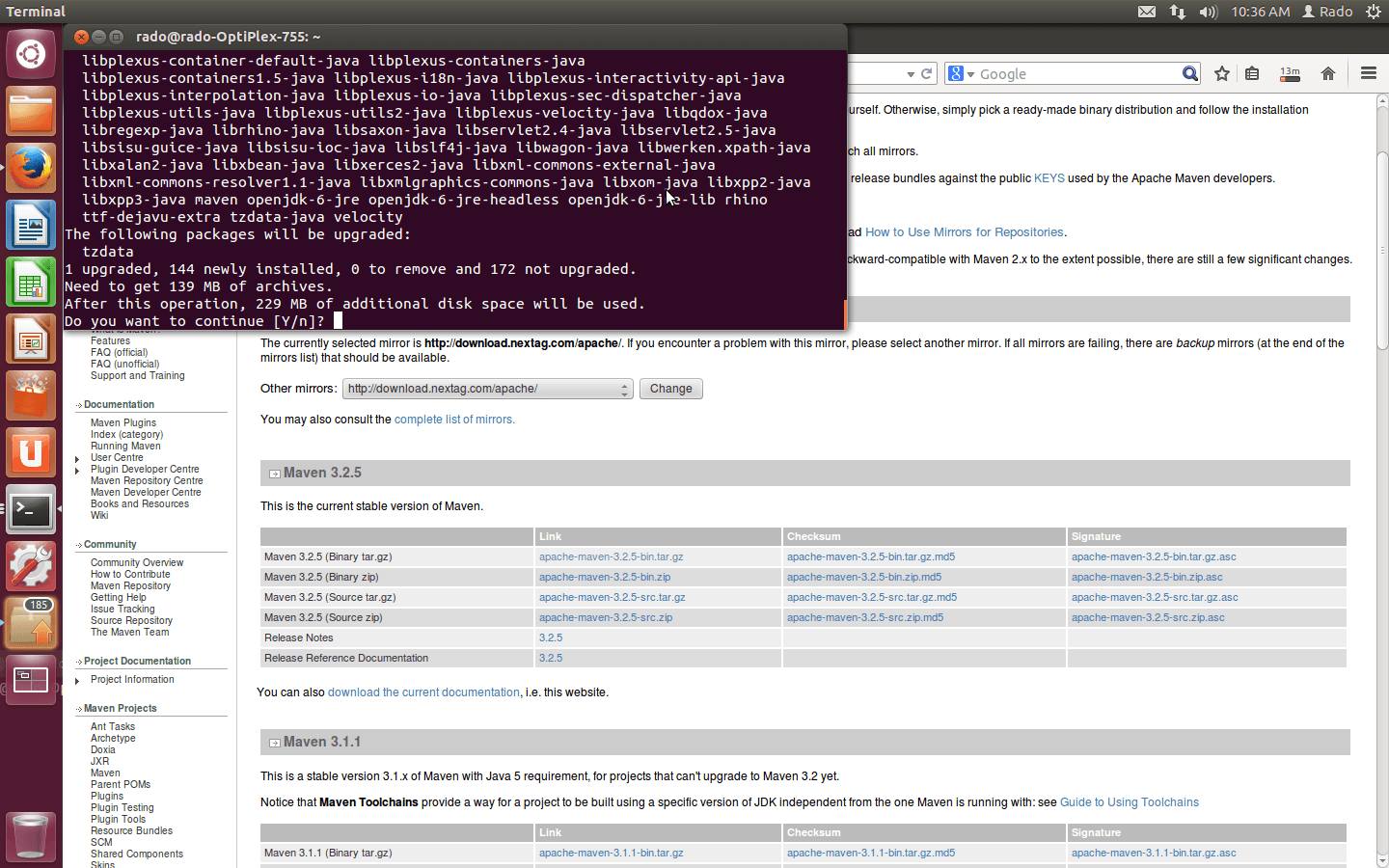The width and height of the screenshot is (1389, 868).
Task: Open apache-maven-3.2.5-src.zip.asc signature
Action: coord(1148,617)
